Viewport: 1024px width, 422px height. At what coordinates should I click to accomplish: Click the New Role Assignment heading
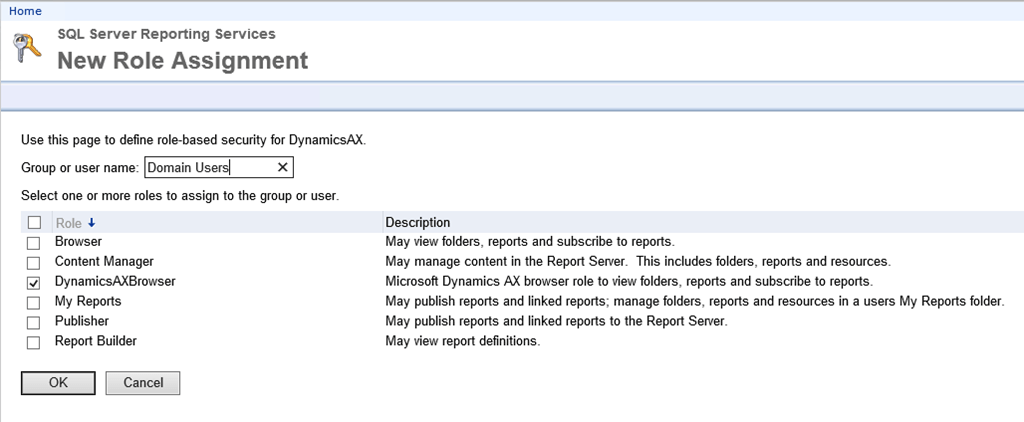[183, 61]
